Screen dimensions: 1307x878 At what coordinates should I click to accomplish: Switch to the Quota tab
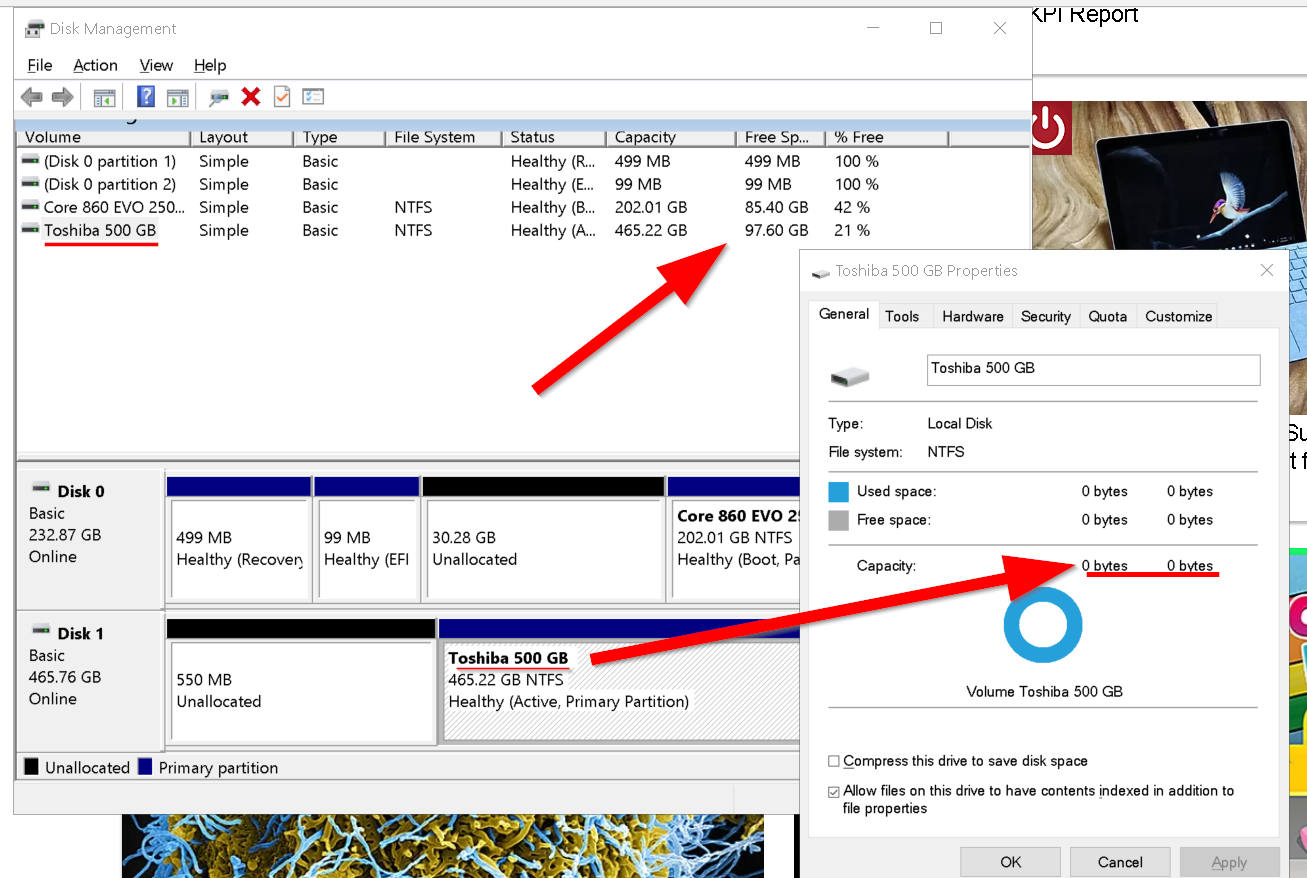(x=1108, y=316)
